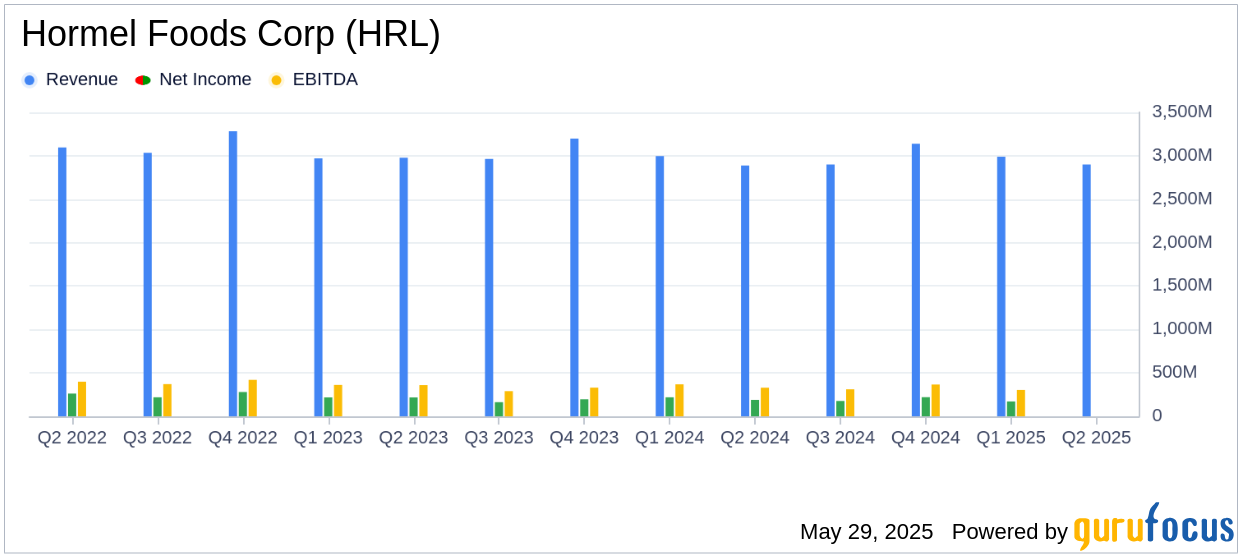Click the May 29, 2025 date text
Screen dimensions: 1242x557
point(866,532)
